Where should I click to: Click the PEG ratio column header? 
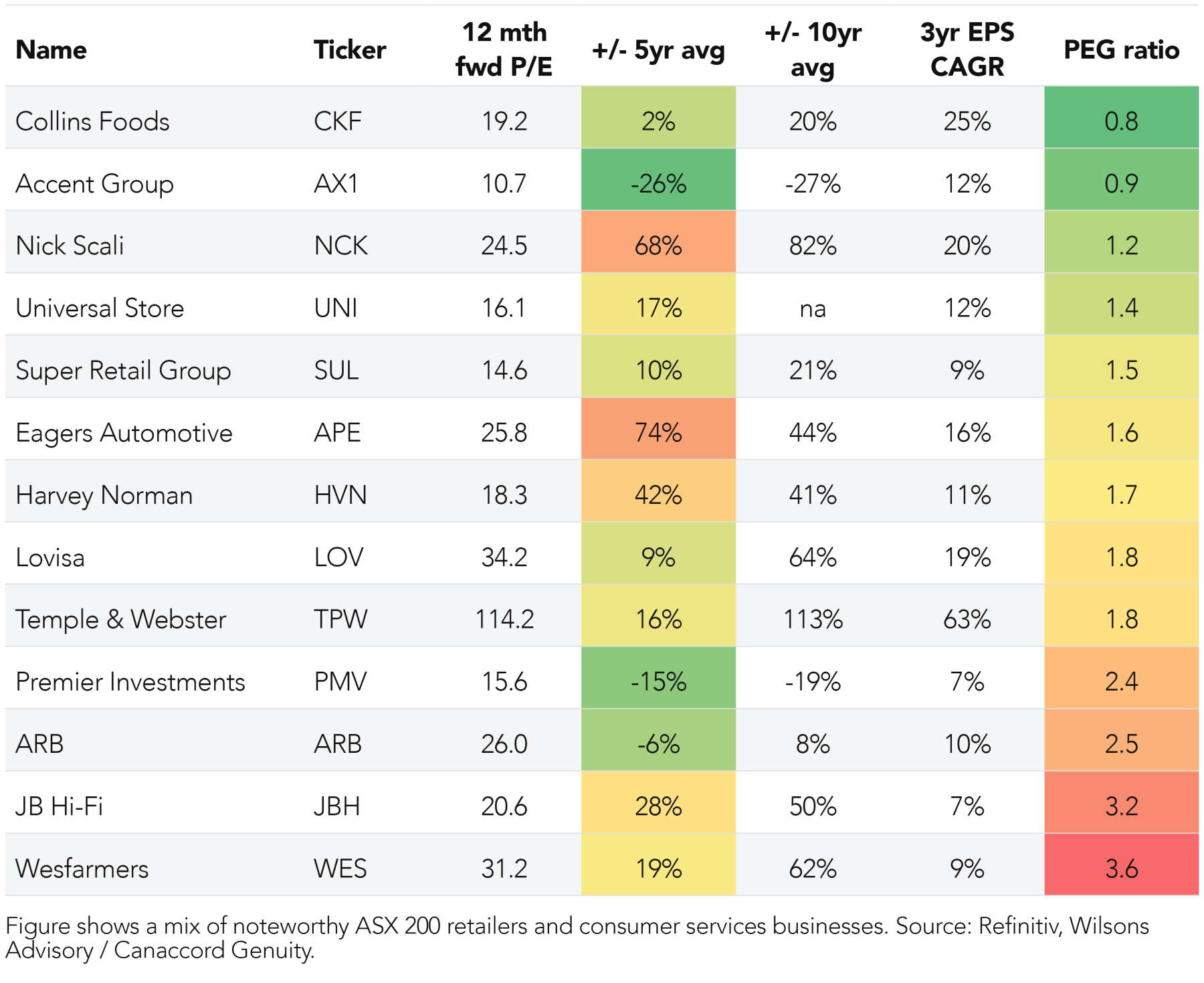click(x=1121, y=50)
